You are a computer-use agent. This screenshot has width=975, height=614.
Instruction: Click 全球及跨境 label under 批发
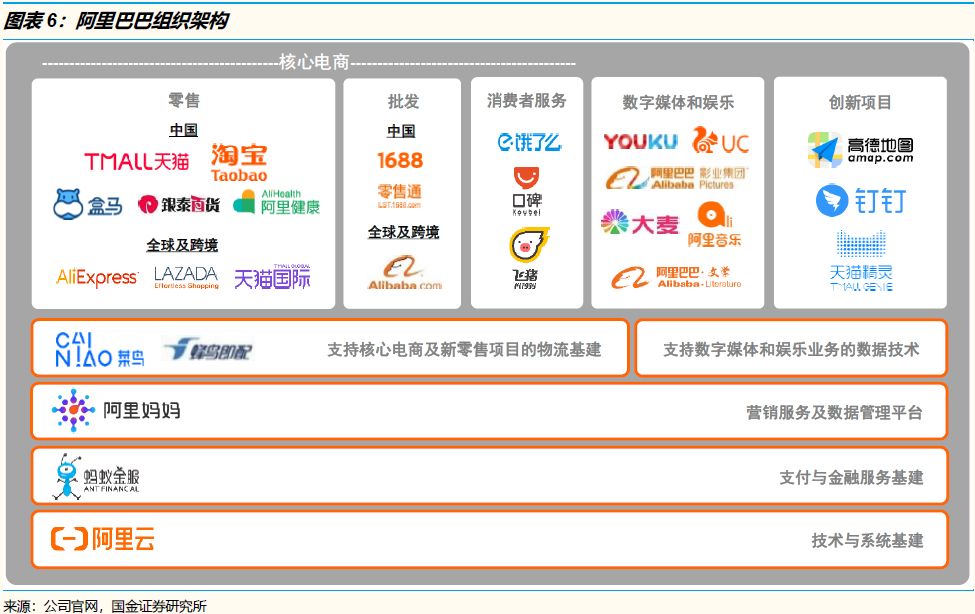pyautogui.click(x=403, y=232)
